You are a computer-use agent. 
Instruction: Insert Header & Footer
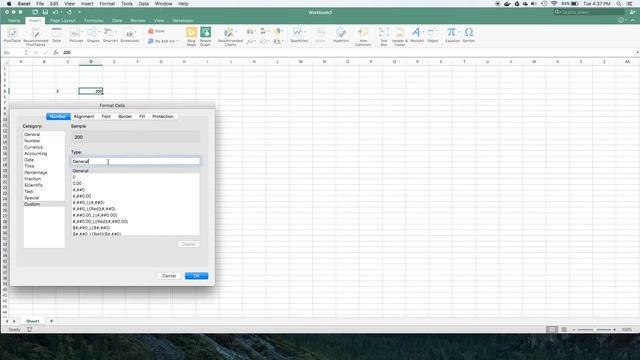(400, 36)
